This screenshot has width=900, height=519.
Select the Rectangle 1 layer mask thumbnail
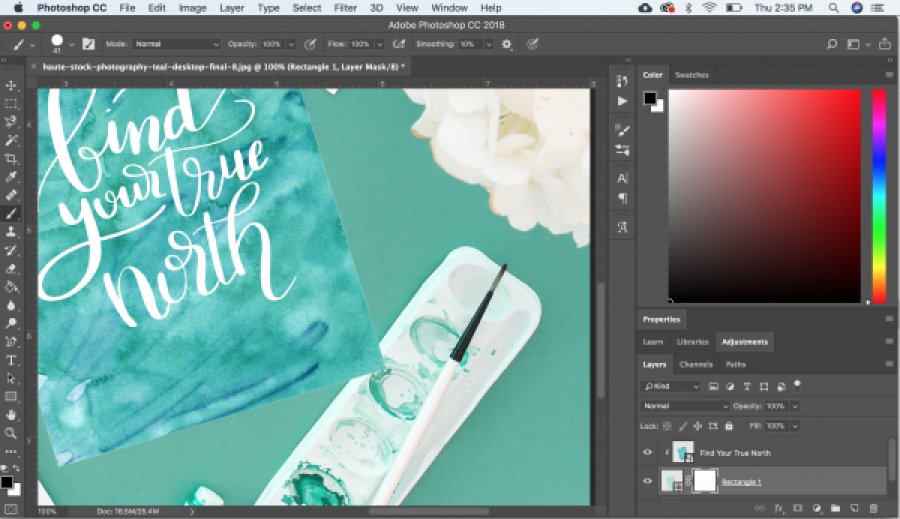tap(705, 481)
